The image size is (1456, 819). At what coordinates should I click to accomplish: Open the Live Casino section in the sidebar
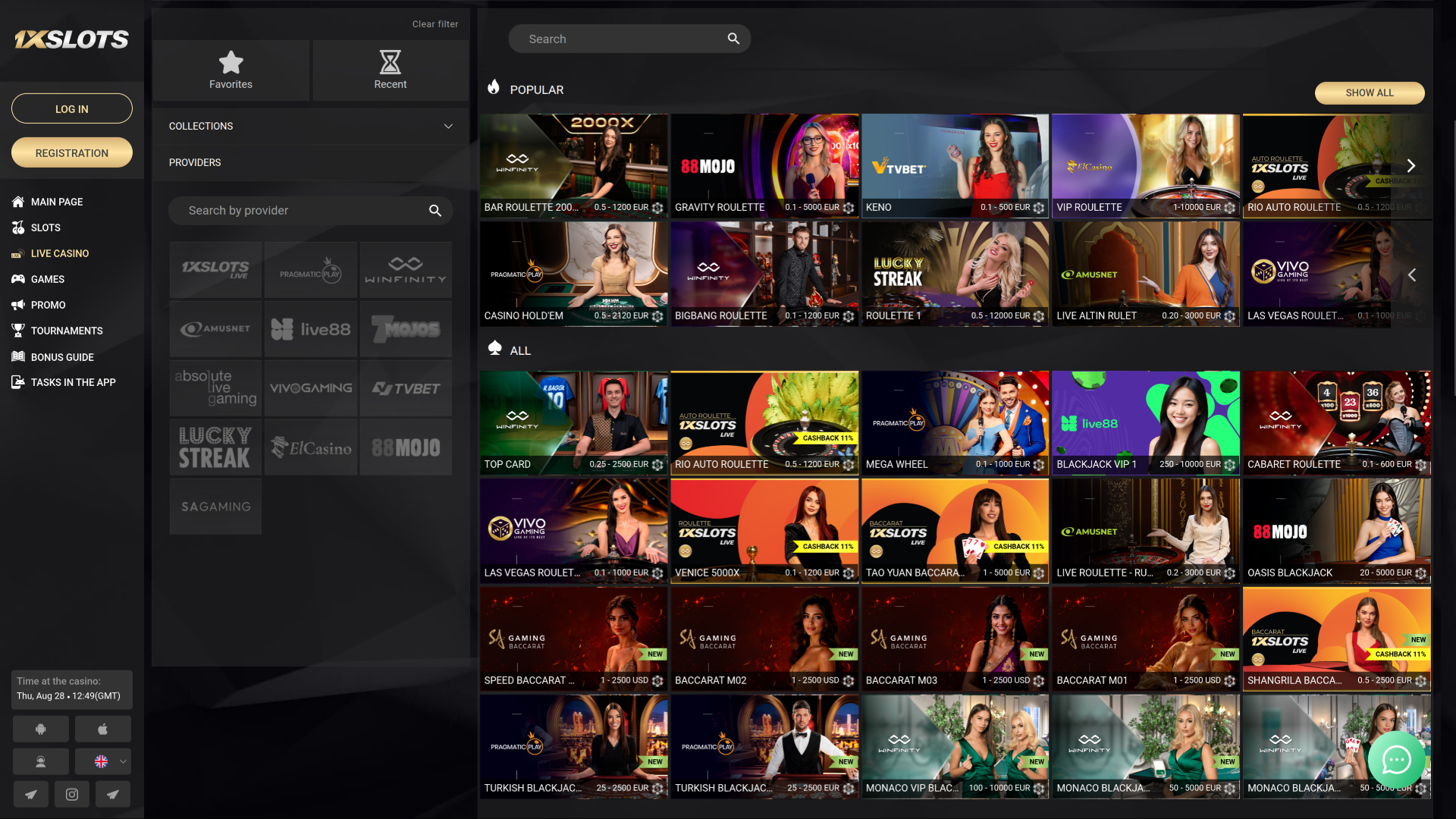60,253
